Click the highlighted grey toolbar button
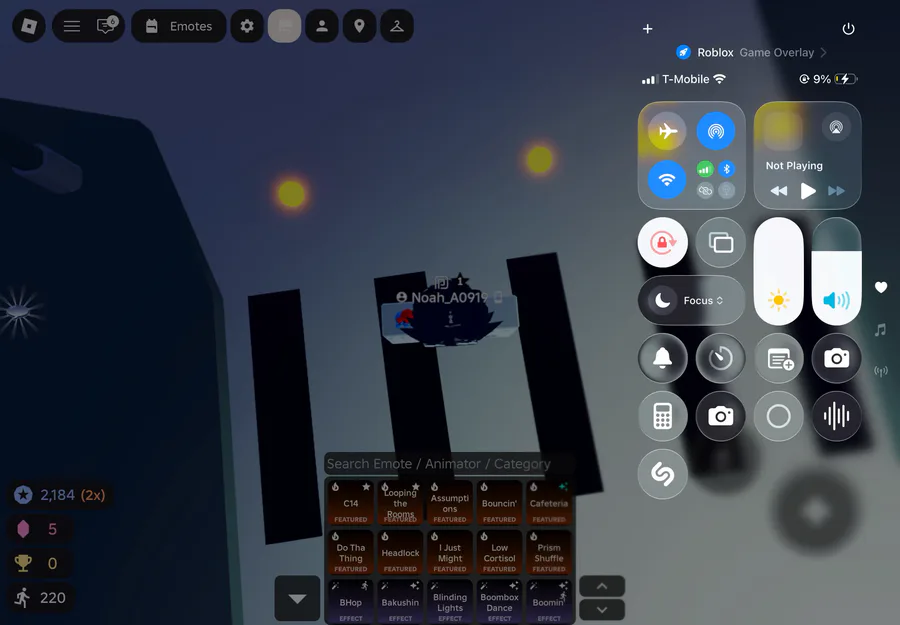The height and width of the screenshot is (625, 900). (285, 26)
